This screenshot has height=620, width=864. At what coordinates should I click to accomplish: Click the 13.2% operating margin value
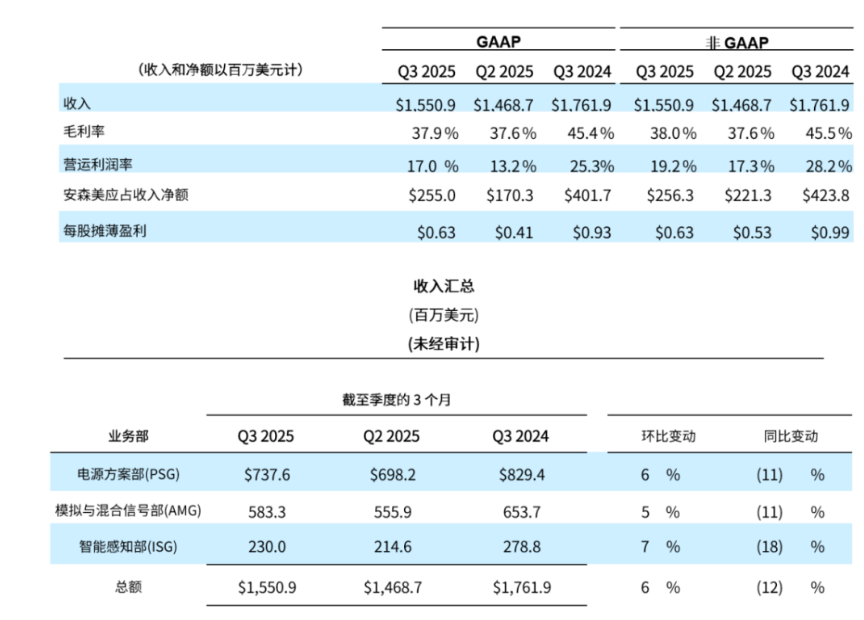click(513, 166)
